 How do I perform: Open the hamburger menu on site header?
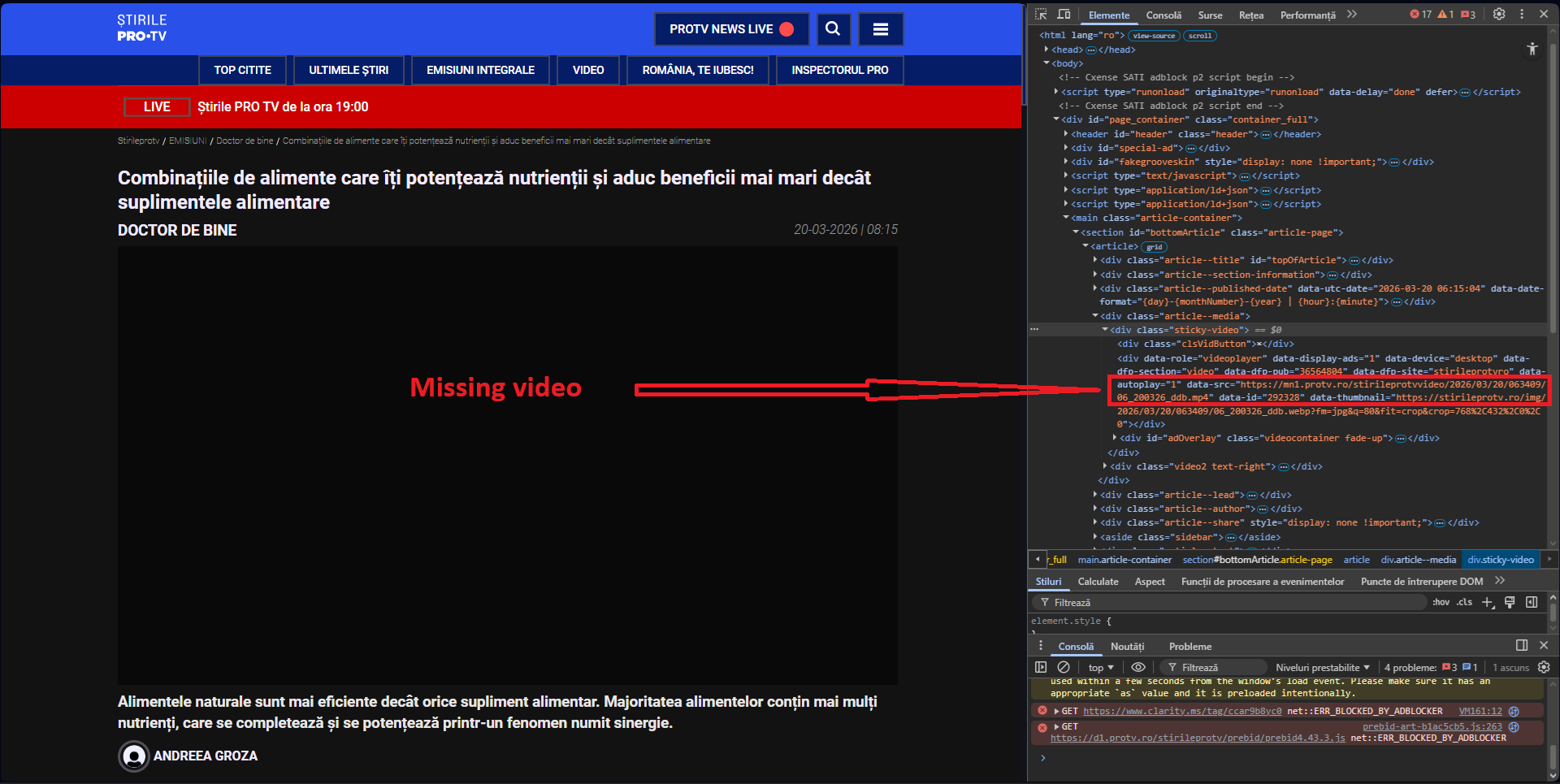click(880, 29)
